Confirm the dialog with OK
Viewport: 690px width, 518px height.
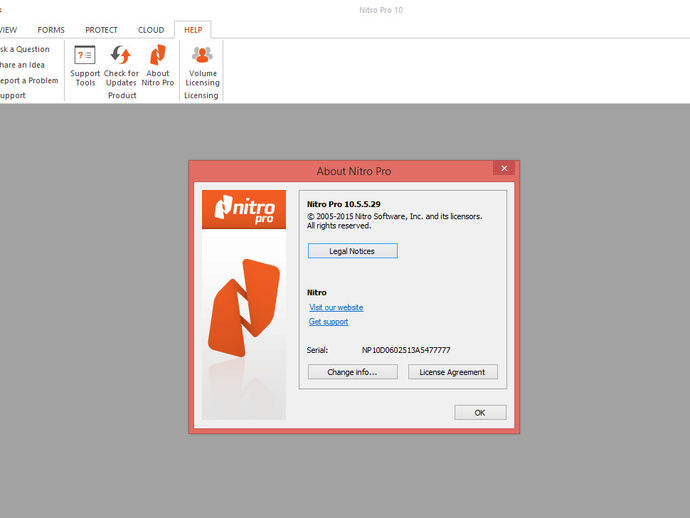point(480,412)
